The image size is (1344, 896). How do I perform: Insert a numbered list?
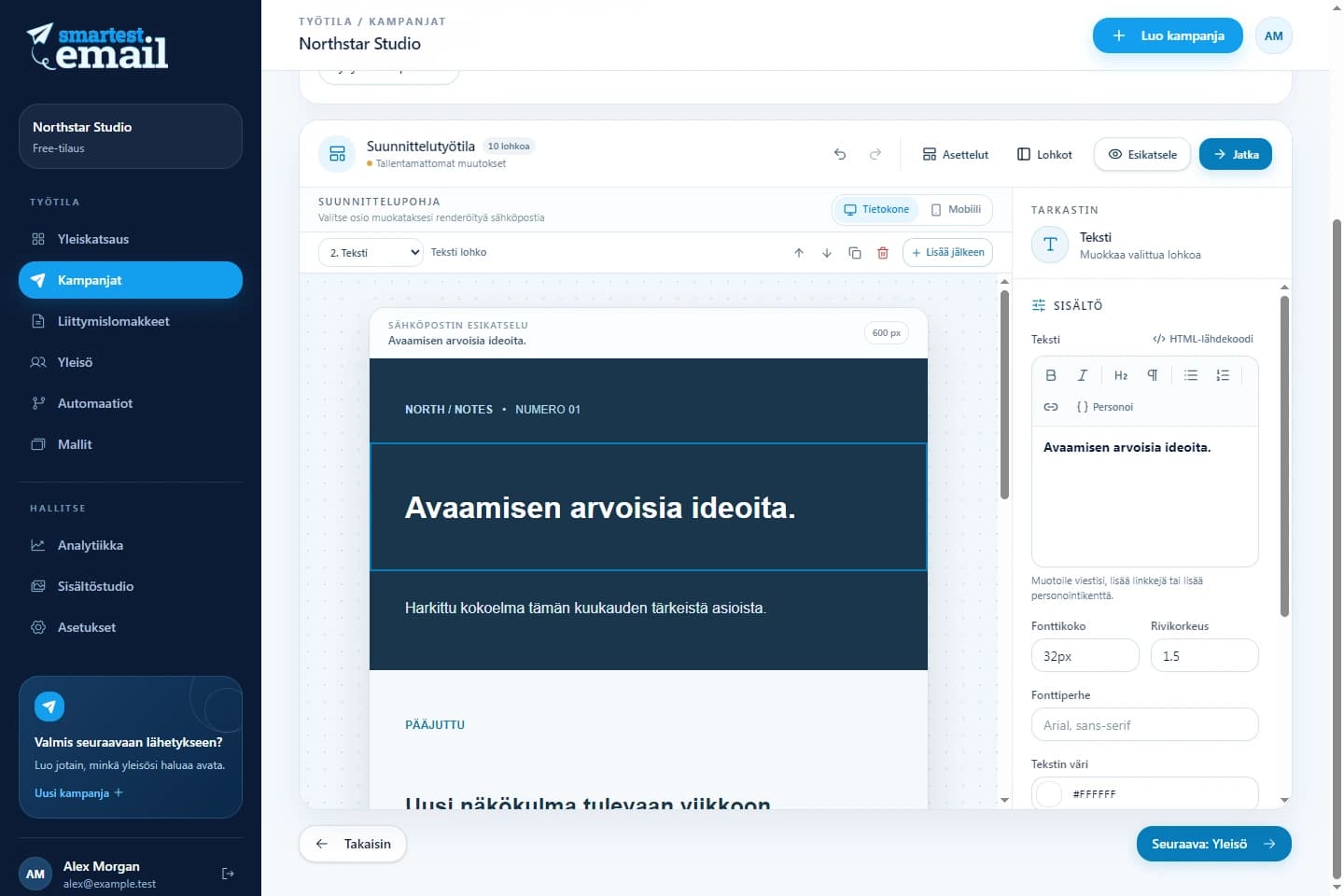click(x=1223, y=375)
